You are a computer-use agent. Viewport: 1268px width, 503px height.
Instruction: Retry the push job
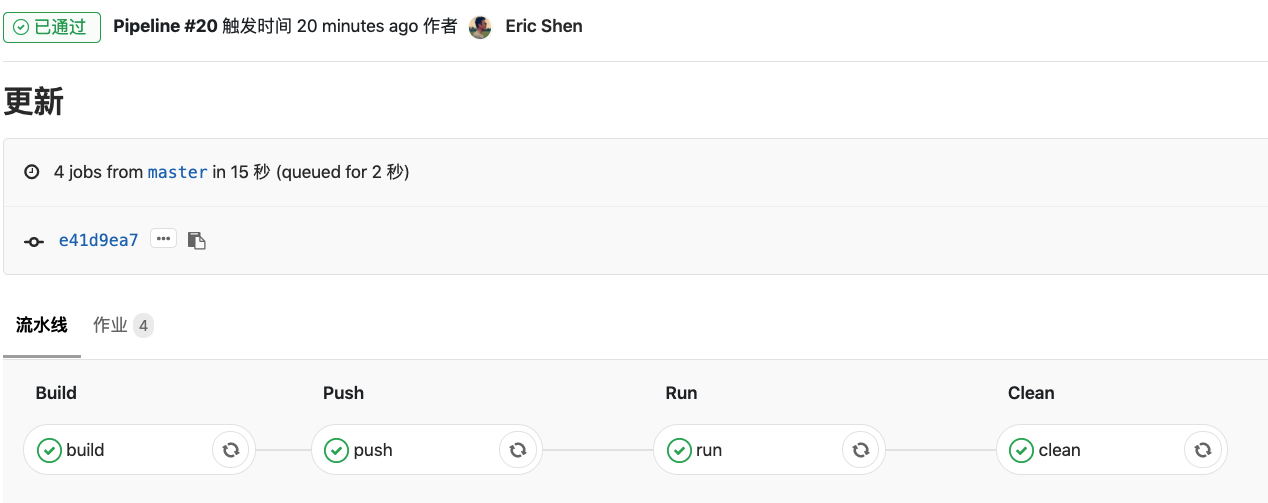tap(518, 450)
